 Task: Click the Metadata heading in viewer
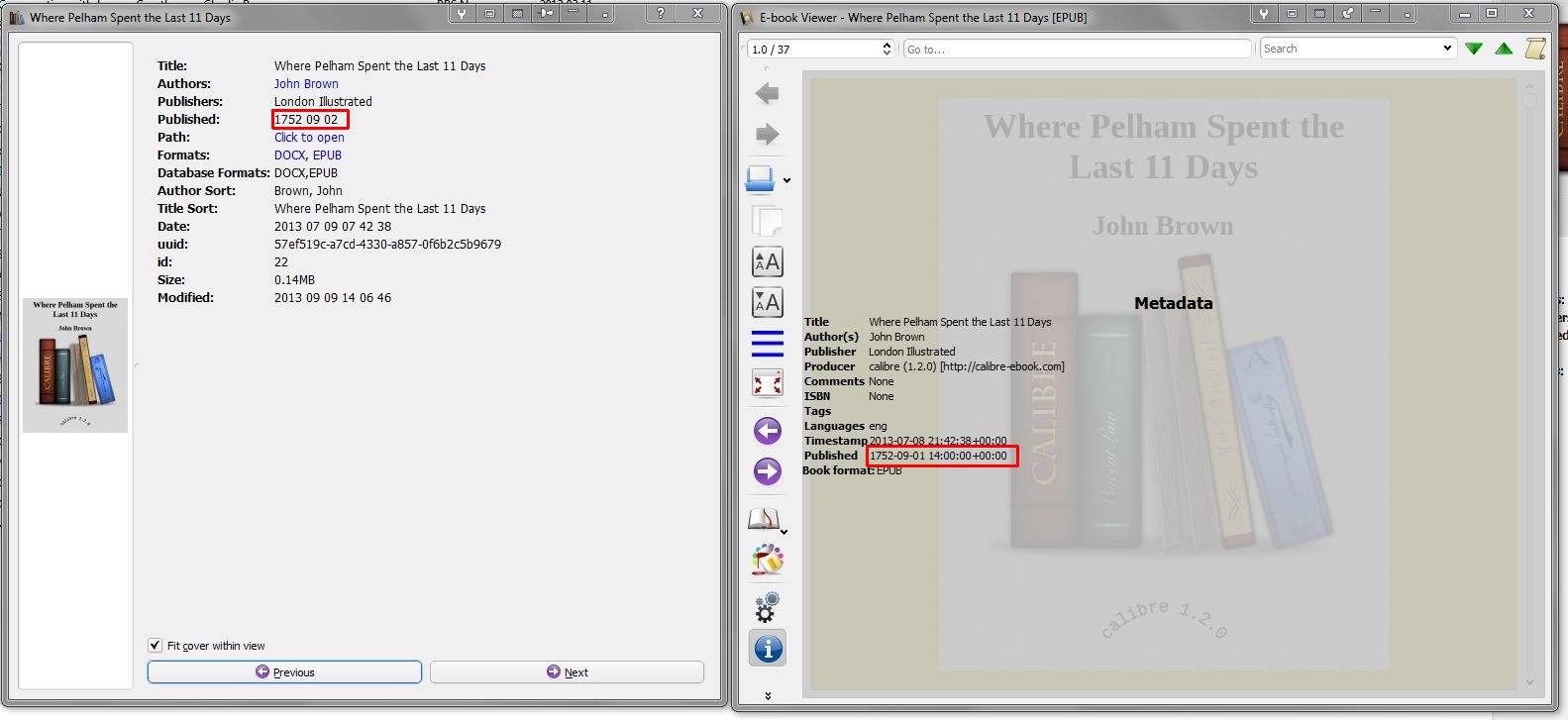click(1173, 303)
